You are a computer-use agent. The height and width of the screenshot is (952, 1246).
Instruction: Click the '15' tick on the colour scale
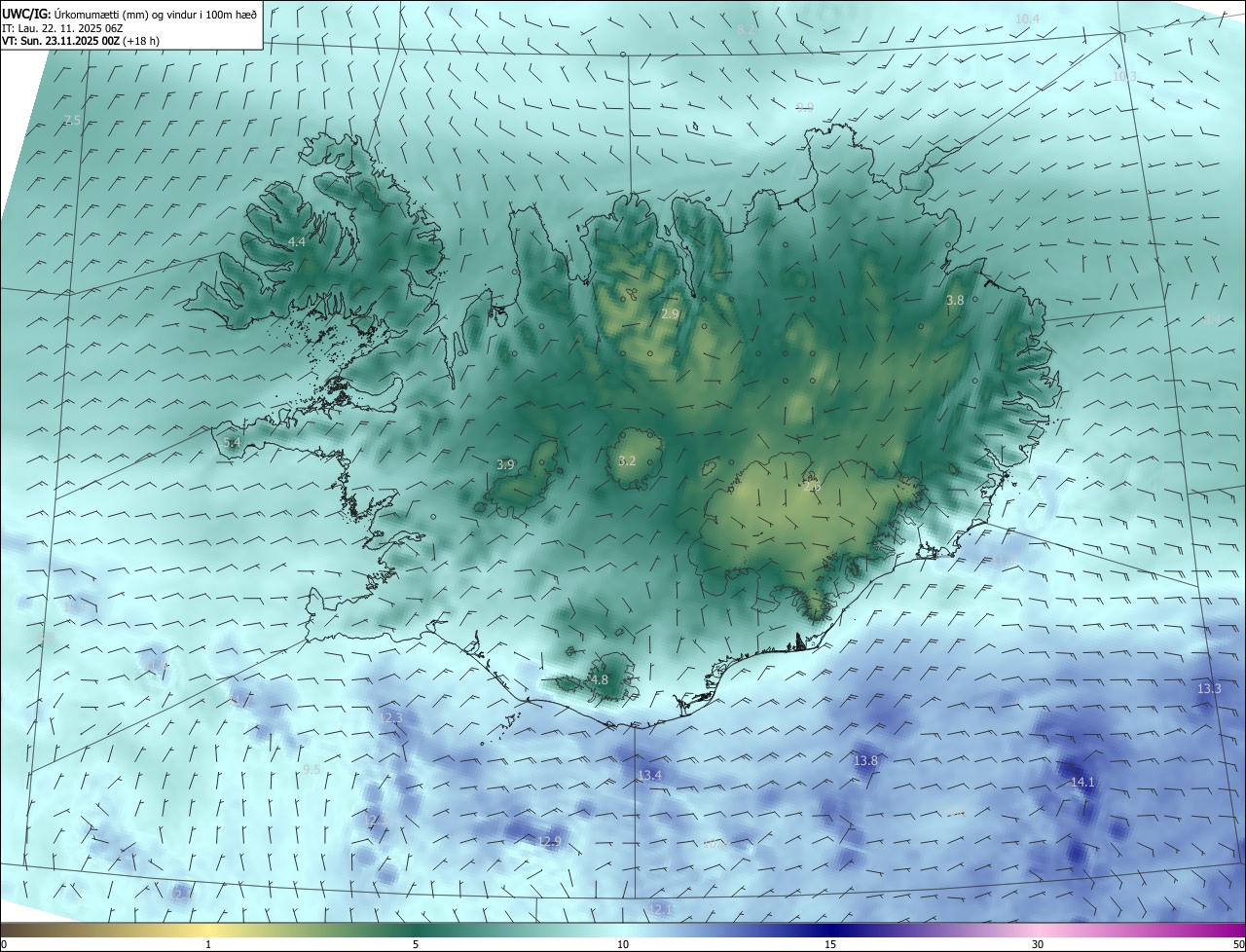830,945
